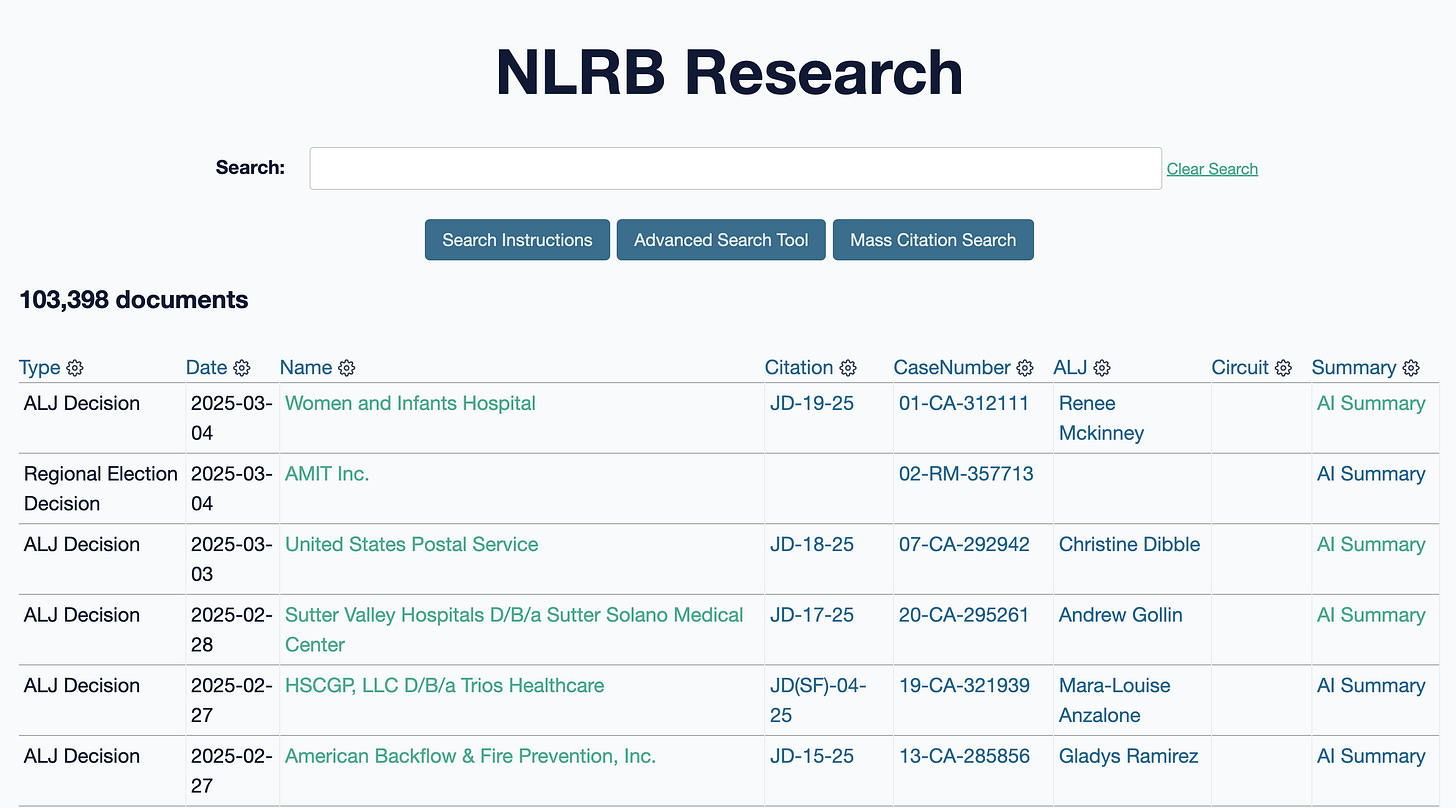
Task: Open AI Summary for United States Postal Service
Action: point(1371,545)
